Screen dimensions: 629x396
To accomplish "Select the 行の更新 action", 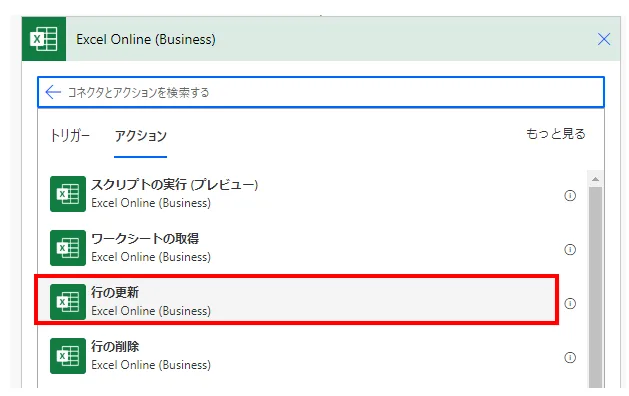I will click(297, 300).
